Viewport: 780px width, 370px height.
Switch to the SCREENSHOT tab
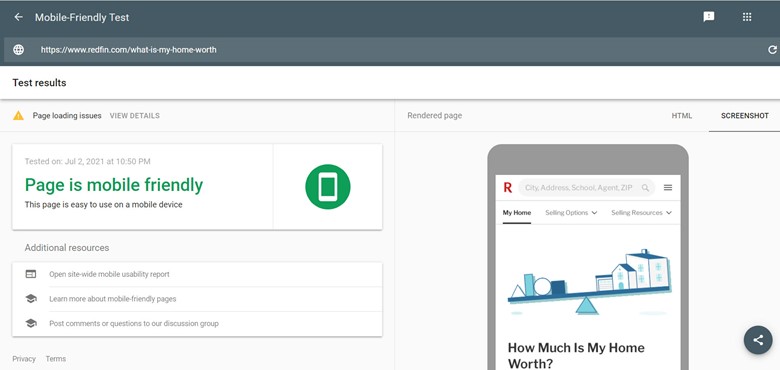(745, 115)
